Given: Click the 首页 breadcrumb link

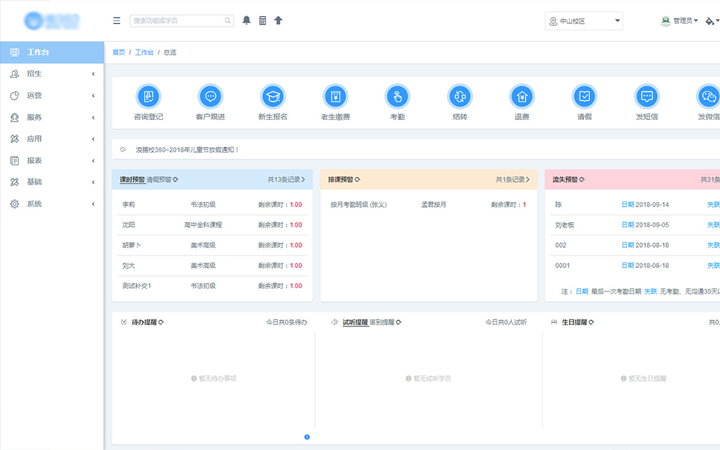Looking at the screenshot, I should click(118, 52).
